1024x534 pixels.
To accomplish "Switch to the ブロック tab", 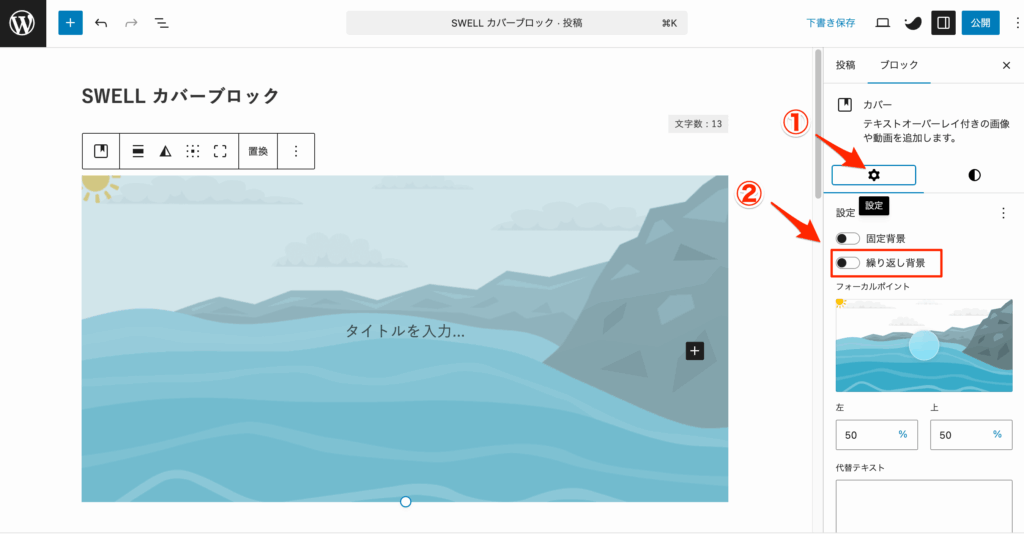I will coord(899,65).
